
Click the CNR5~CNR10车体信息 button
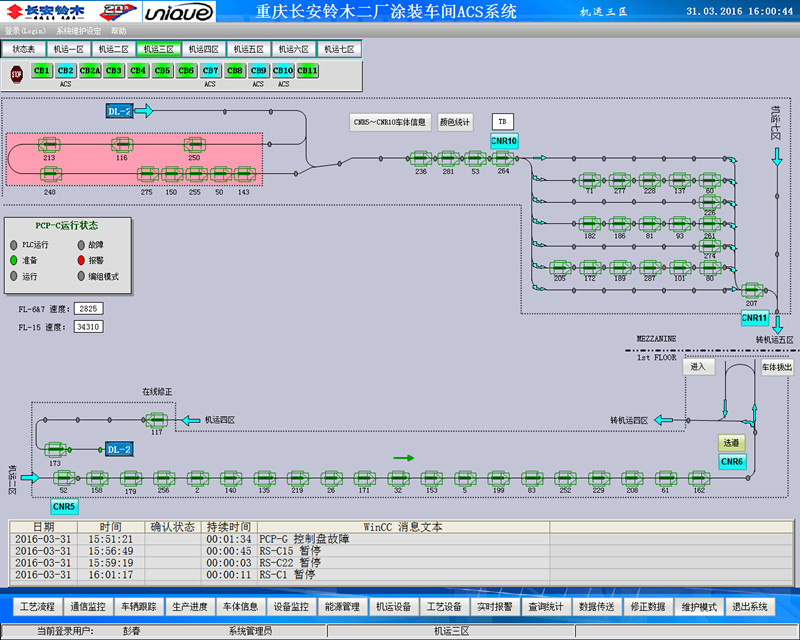(390, 122)
